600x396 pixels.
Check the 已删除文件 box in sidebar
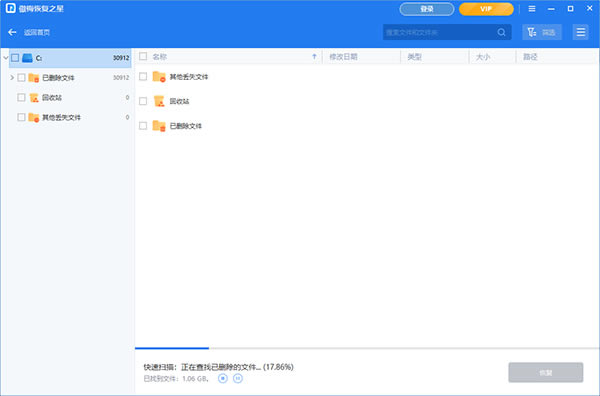pyautogui.click(x=21, y=78)
